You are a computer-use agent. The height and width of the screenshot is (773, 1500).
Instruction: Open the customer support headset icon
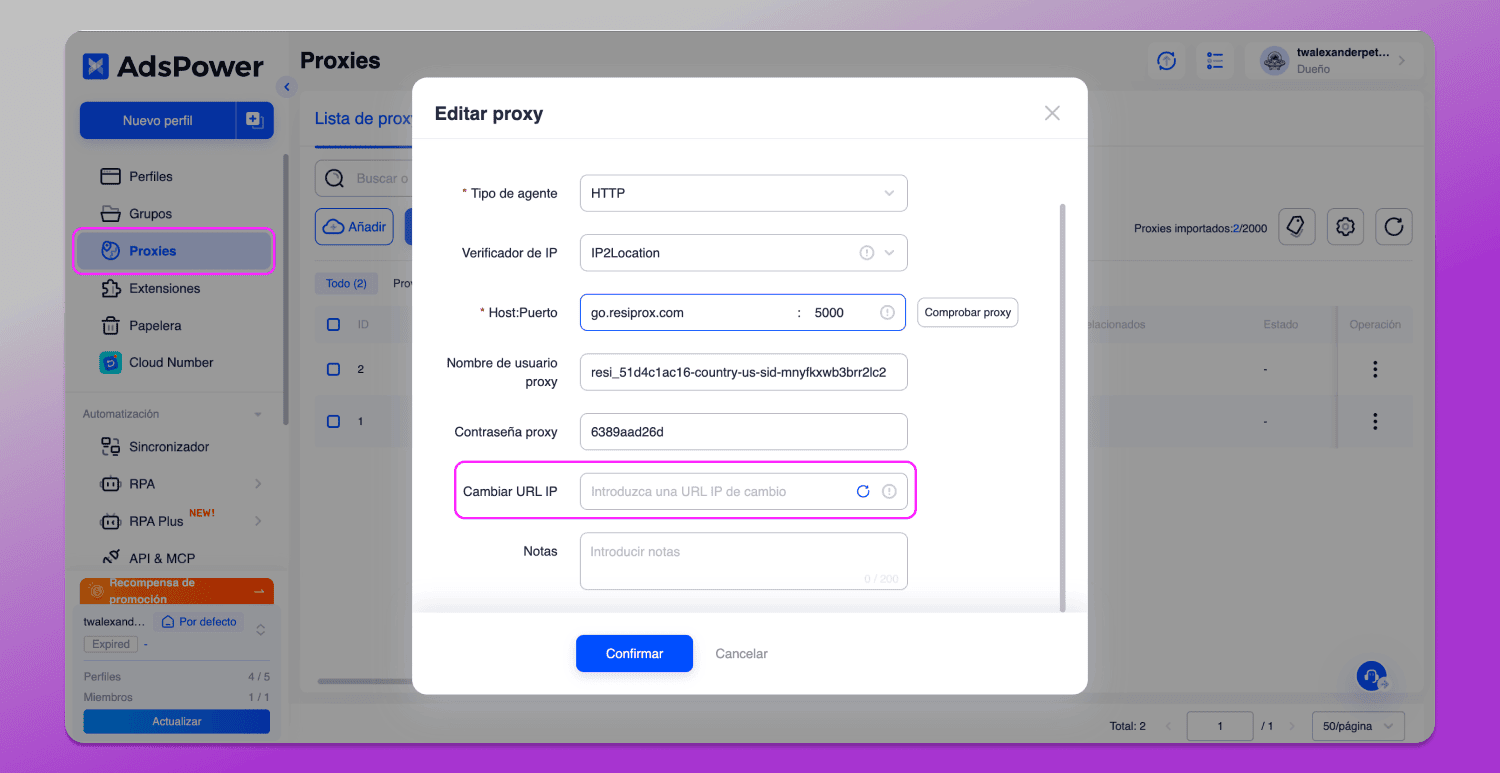click(1372, 676)
